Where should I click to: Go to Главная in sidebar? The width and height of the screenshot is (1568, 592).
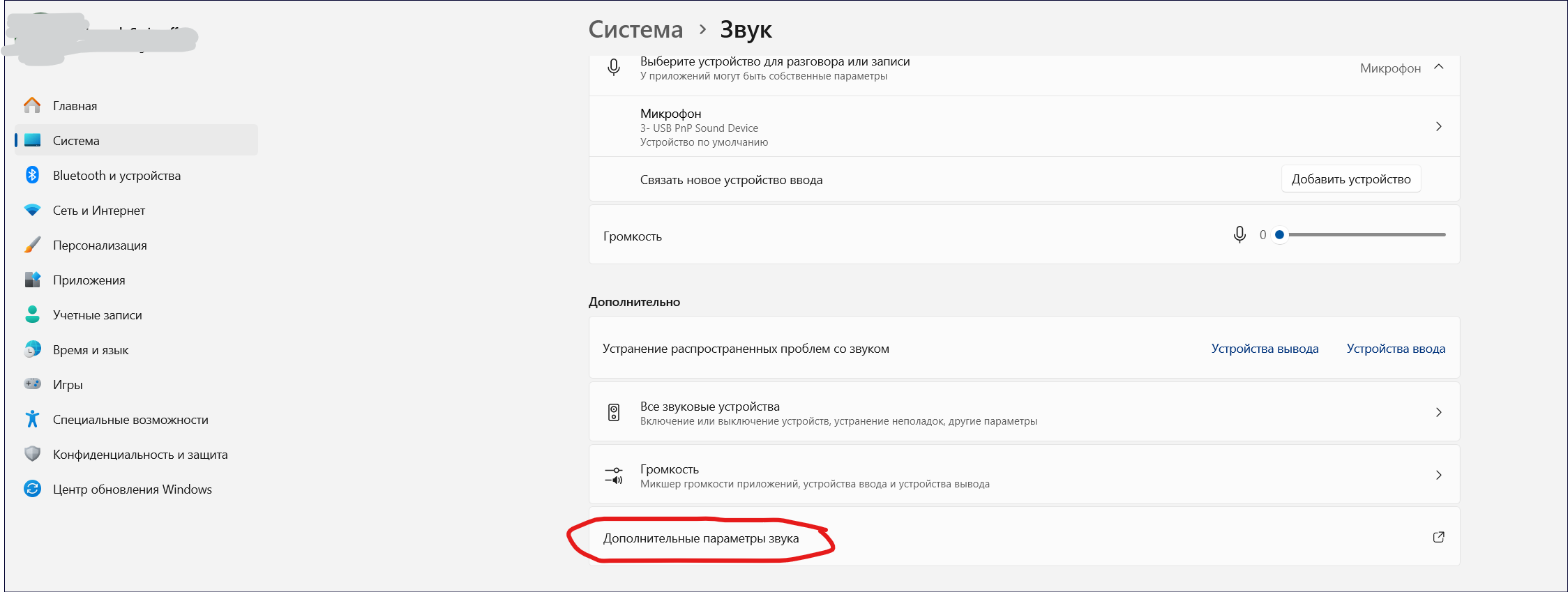137,105
